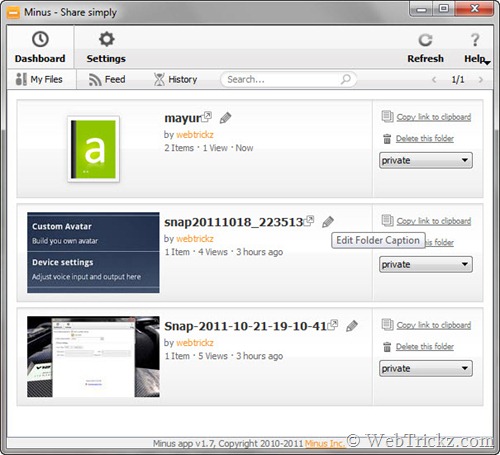Copy the Snap-2011-10-21-19-10-41 link to clipboard

tap(434, 325)
